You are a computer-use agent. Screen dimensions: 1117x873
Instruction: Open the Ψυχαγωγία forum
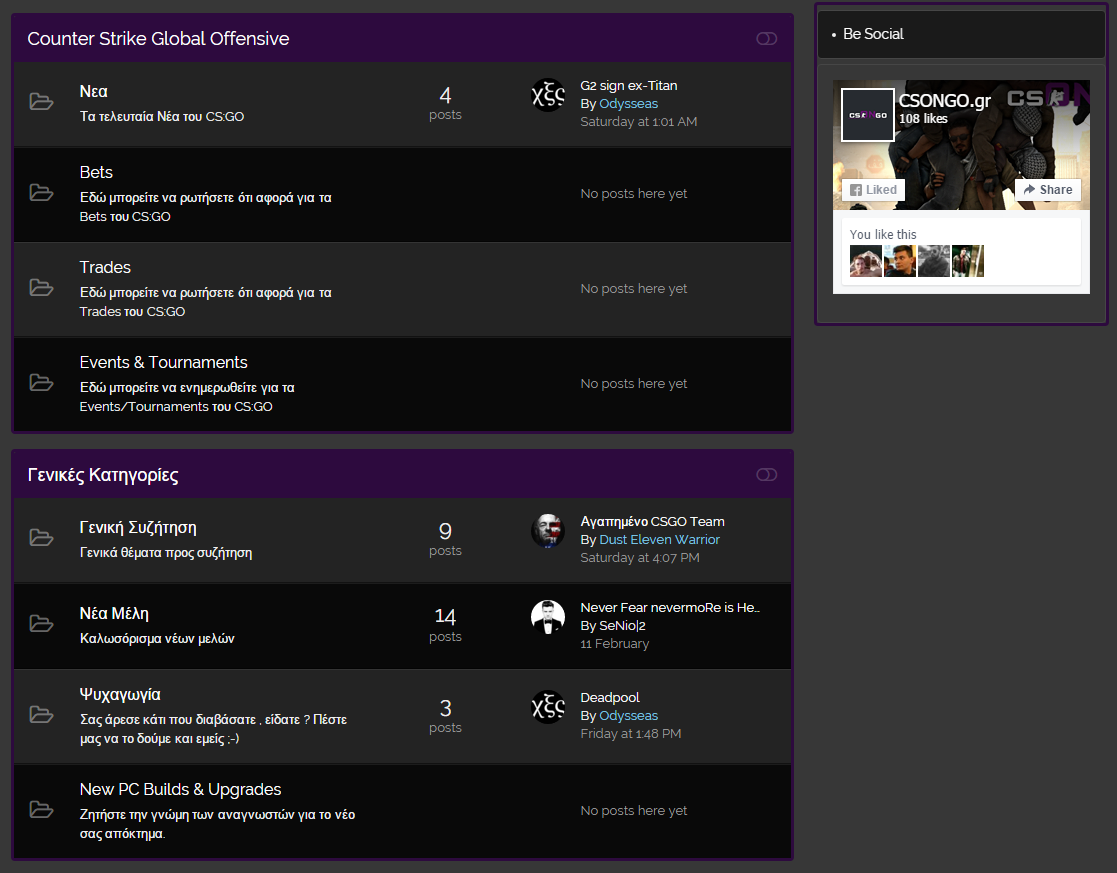(120, 695)
